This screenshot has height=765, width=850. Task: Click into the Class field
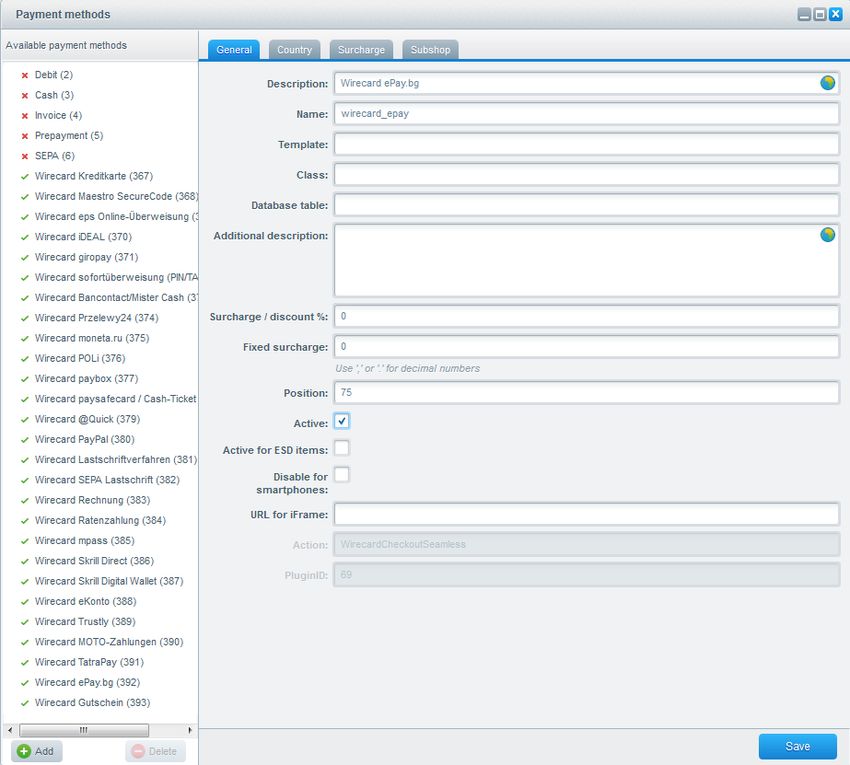(587, 174)
